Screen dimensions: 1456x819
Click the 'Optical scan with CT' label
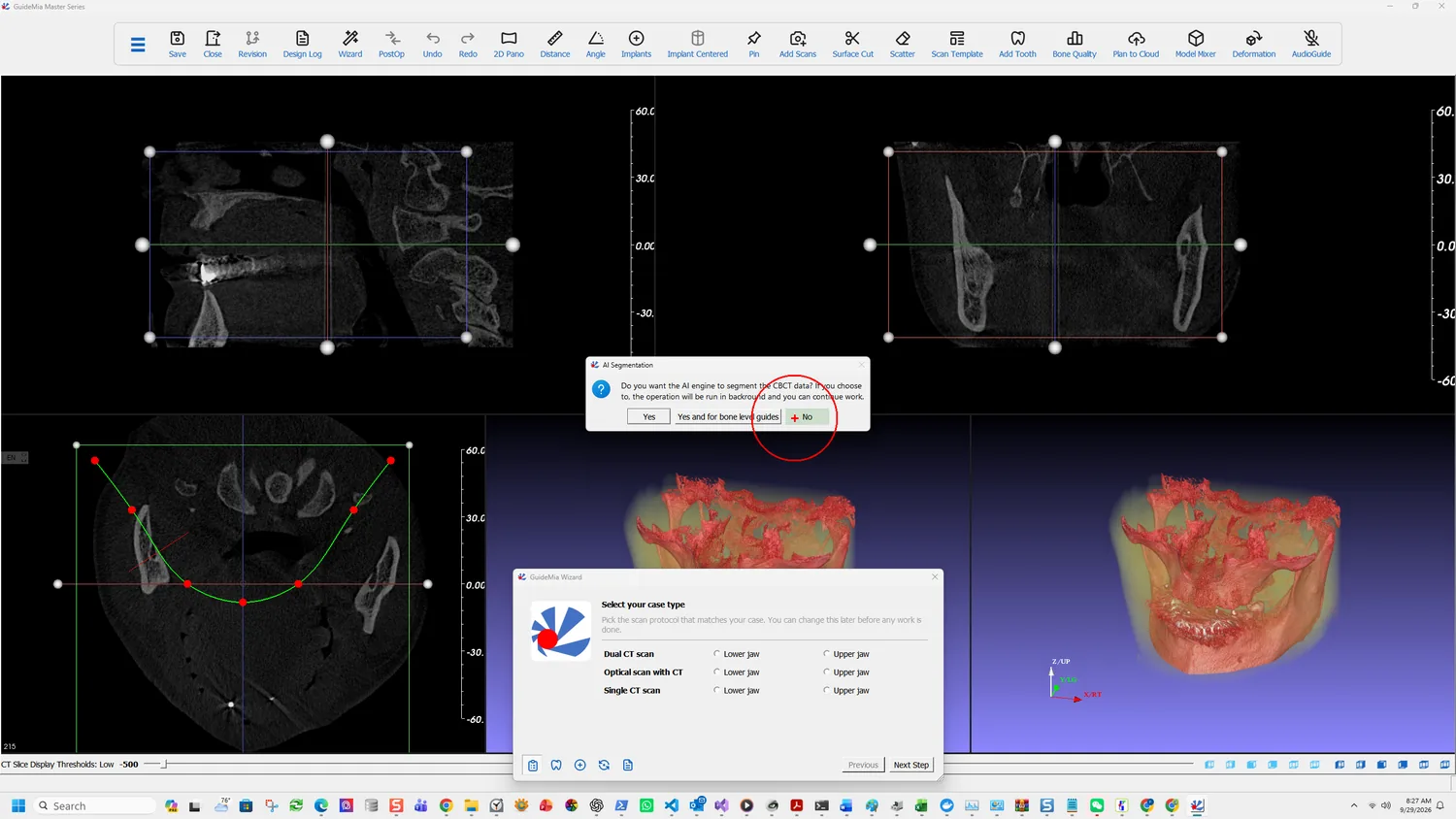click(x=644, y=672)
